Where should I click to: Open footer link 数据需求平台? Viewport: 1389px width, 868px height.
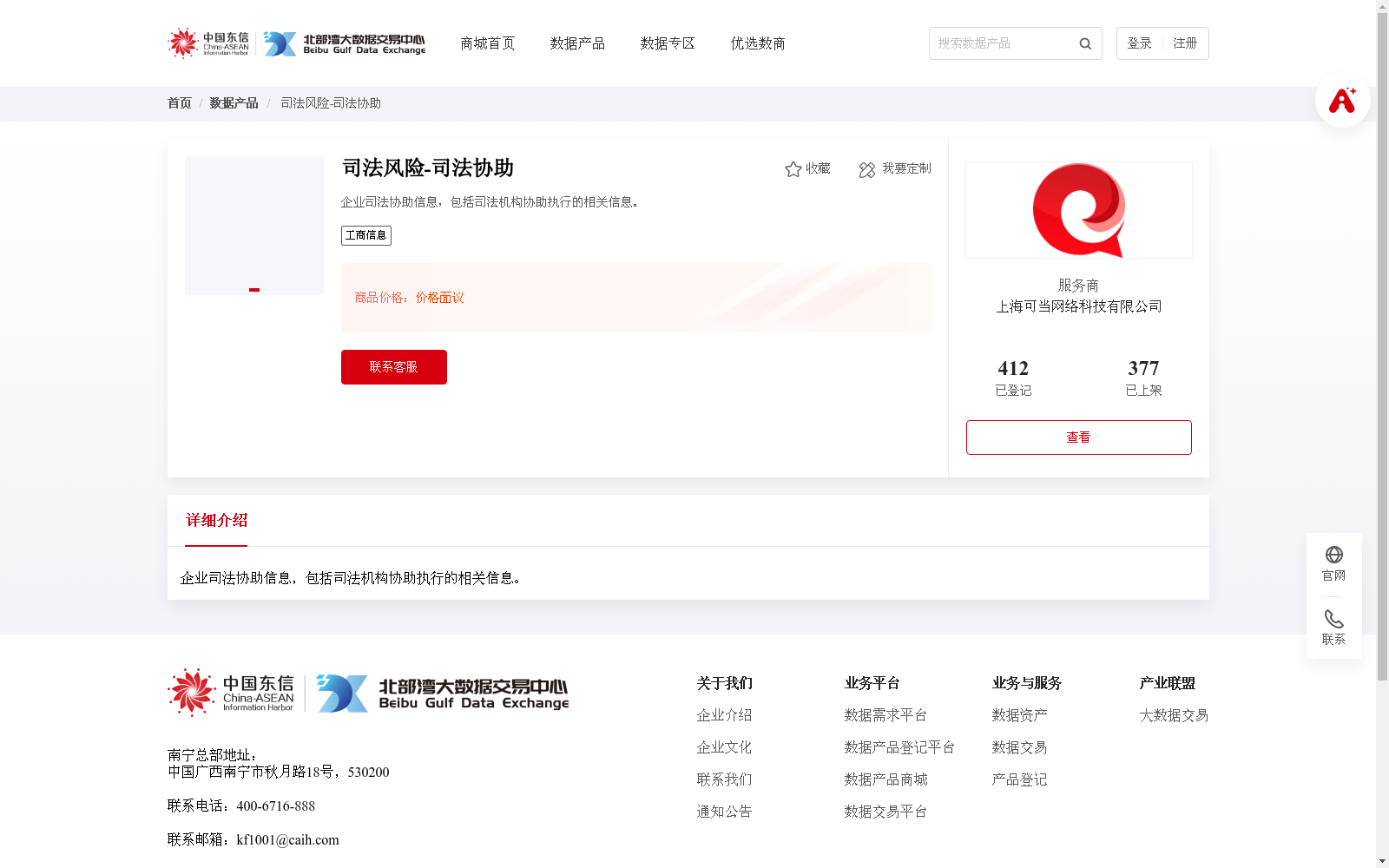[x=885, y=715]
